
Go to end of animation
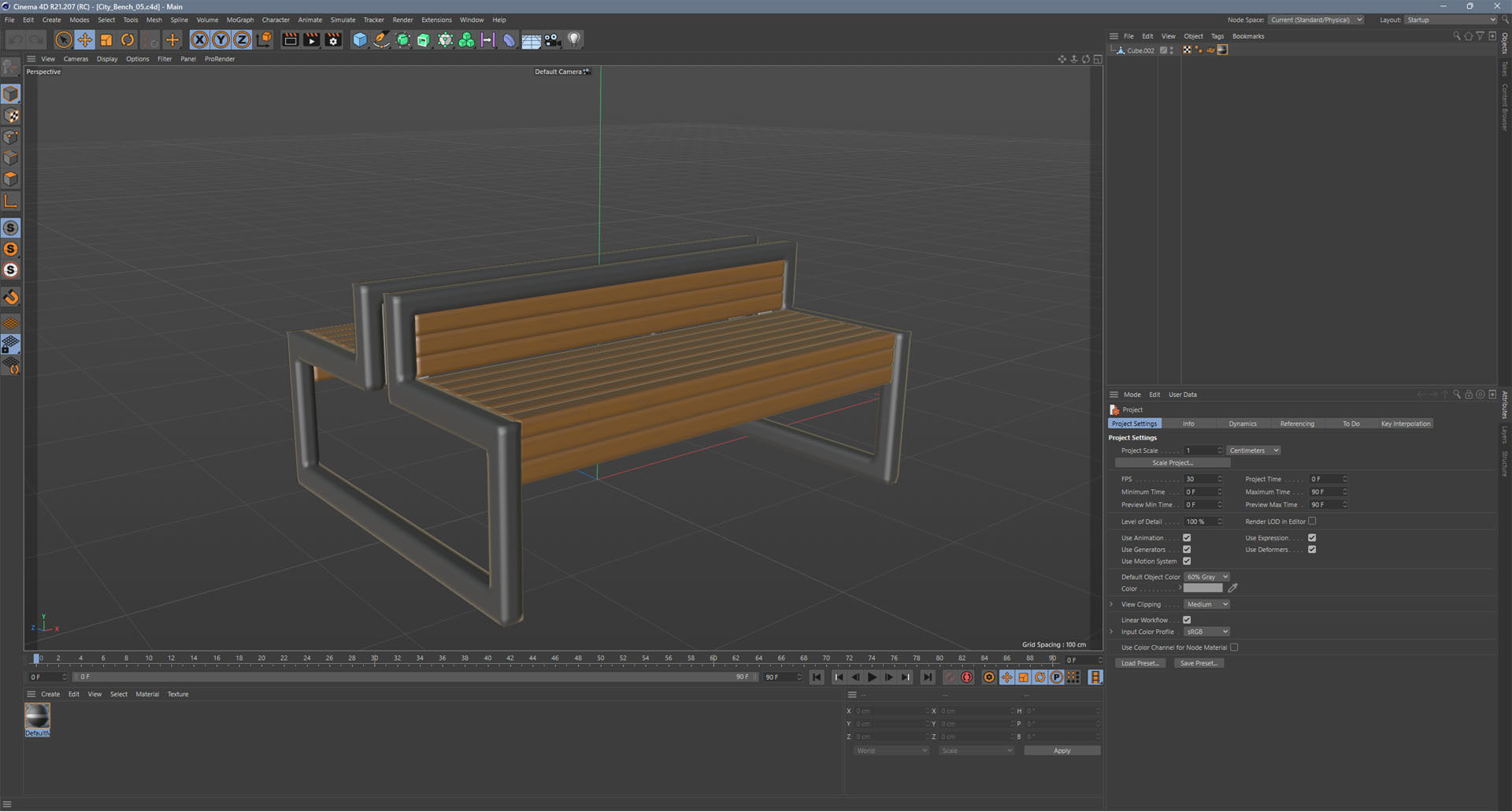pos(928,677)
